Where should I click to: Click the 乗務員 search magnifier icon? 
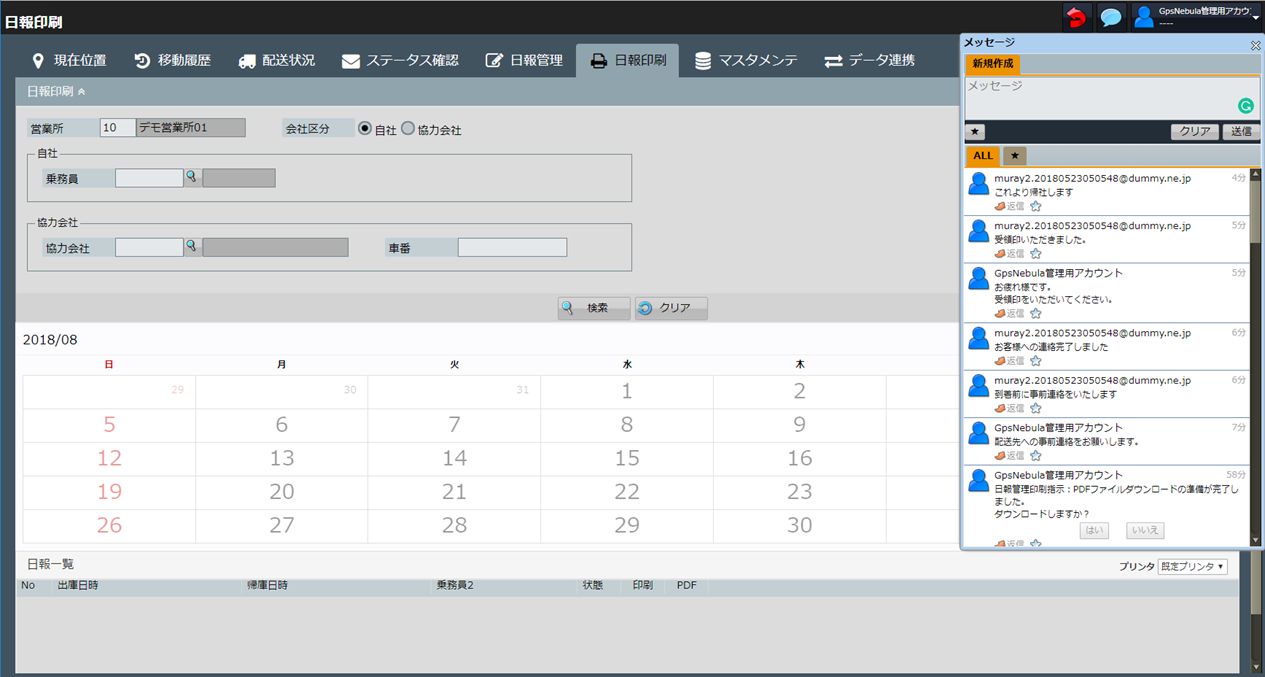point(191,177)
